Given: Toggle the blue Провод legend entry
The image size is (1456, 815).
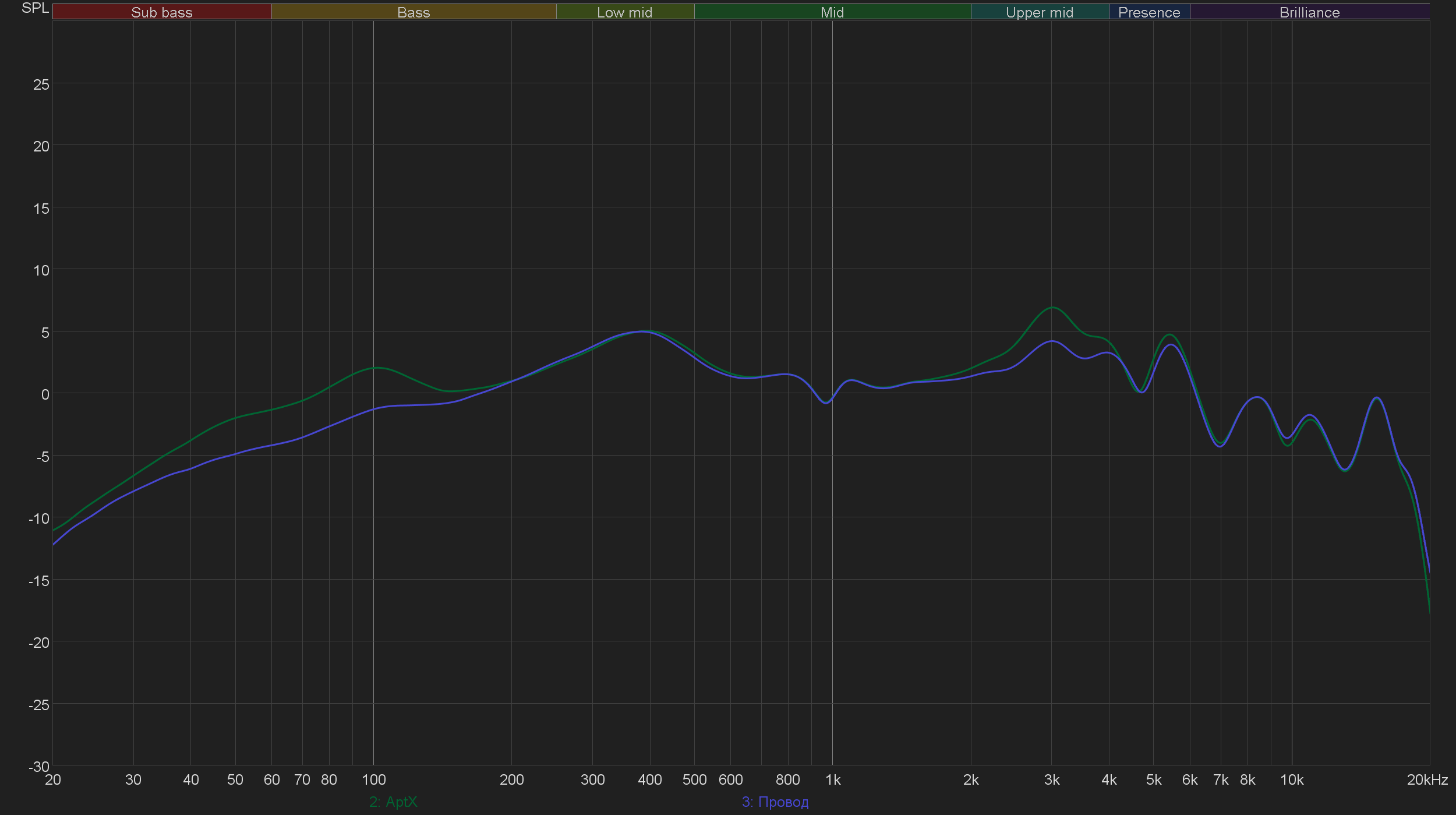Looking at the screenshot, I should pyautogui.click(x=775, y=802).
